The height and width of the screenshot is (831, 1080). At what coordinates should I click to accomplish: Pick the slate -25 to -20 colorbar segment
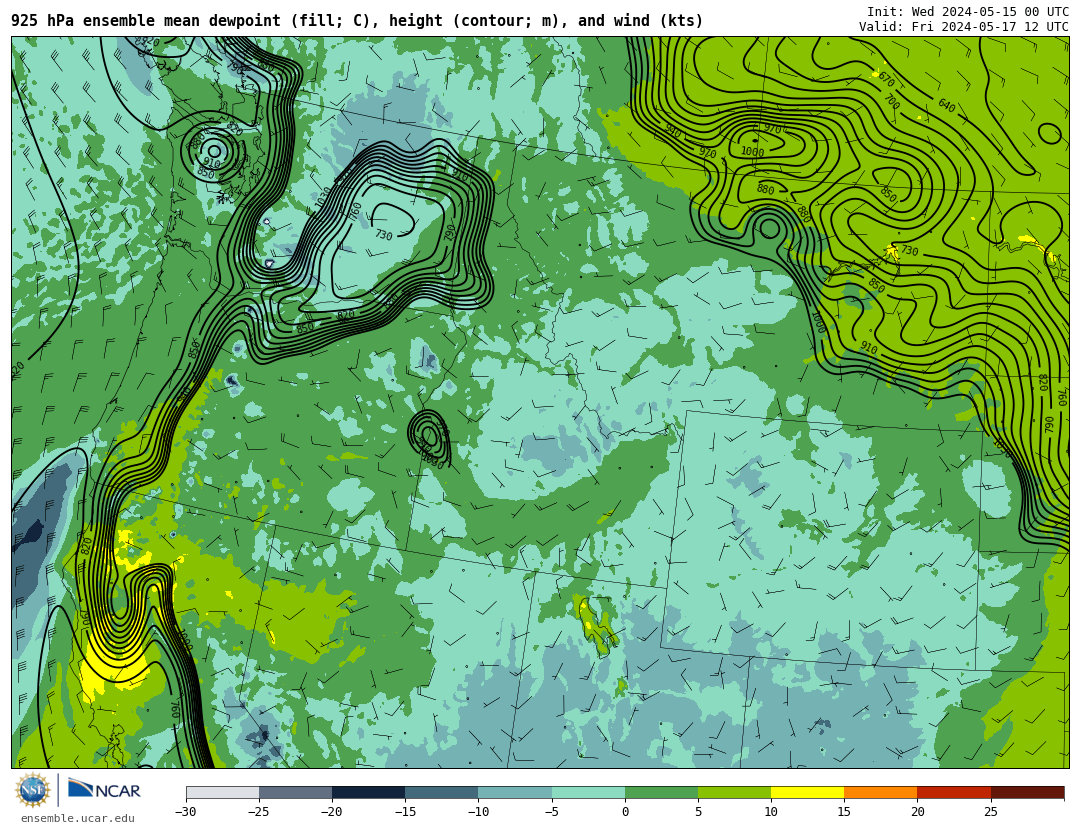pos(295,792)
